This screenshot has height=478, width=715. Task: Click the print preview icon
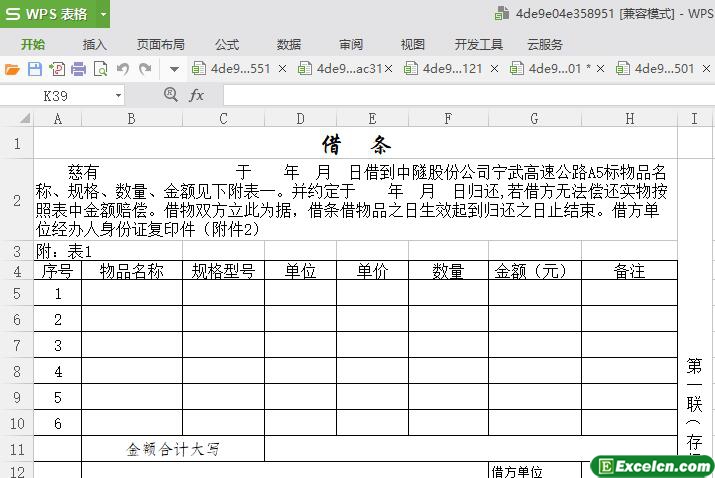click(x=100, y=69)
